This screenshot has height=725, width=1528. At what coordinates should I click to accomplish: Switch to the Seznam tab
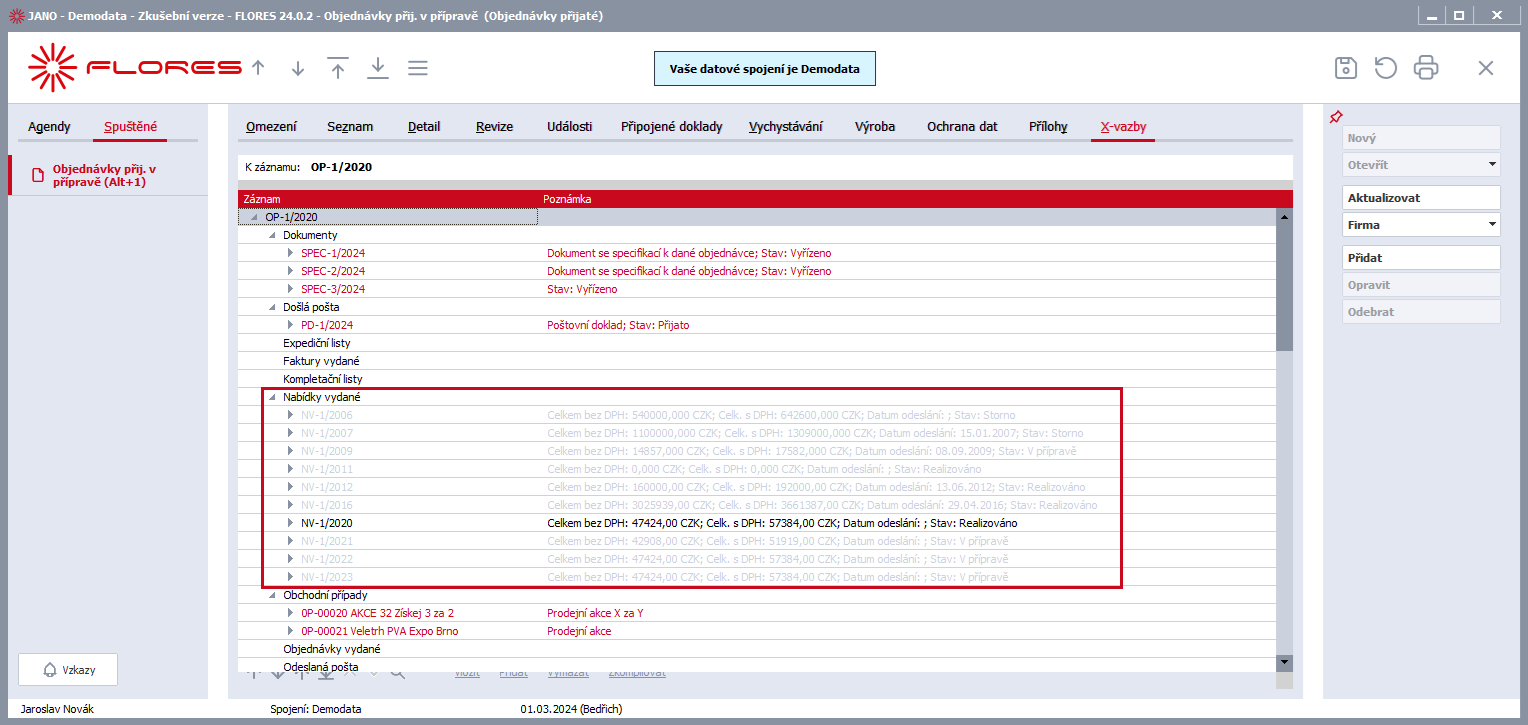coord(350,127)
